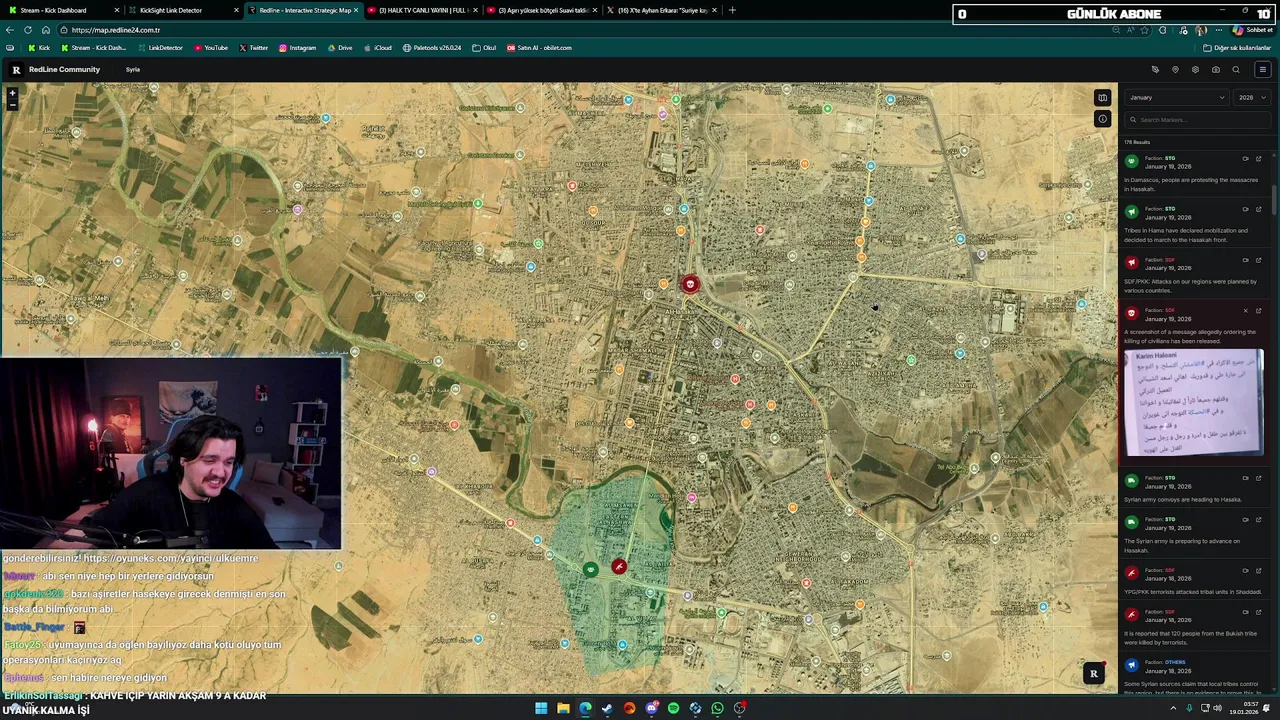Click browser back arrow

(x=10, y=30)
